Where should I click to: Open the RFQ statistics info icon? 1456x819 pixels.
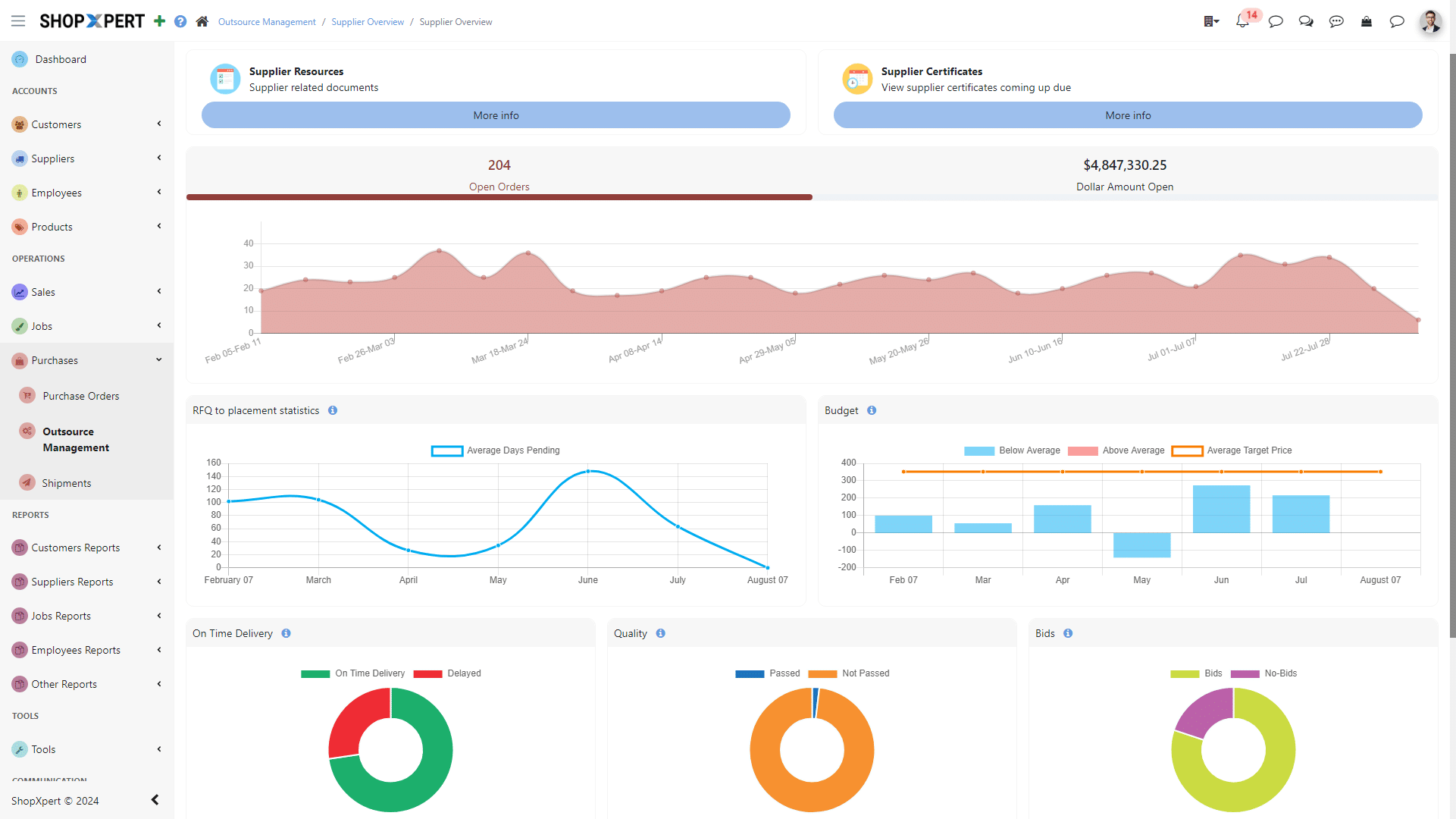click(x=332, y=410)
